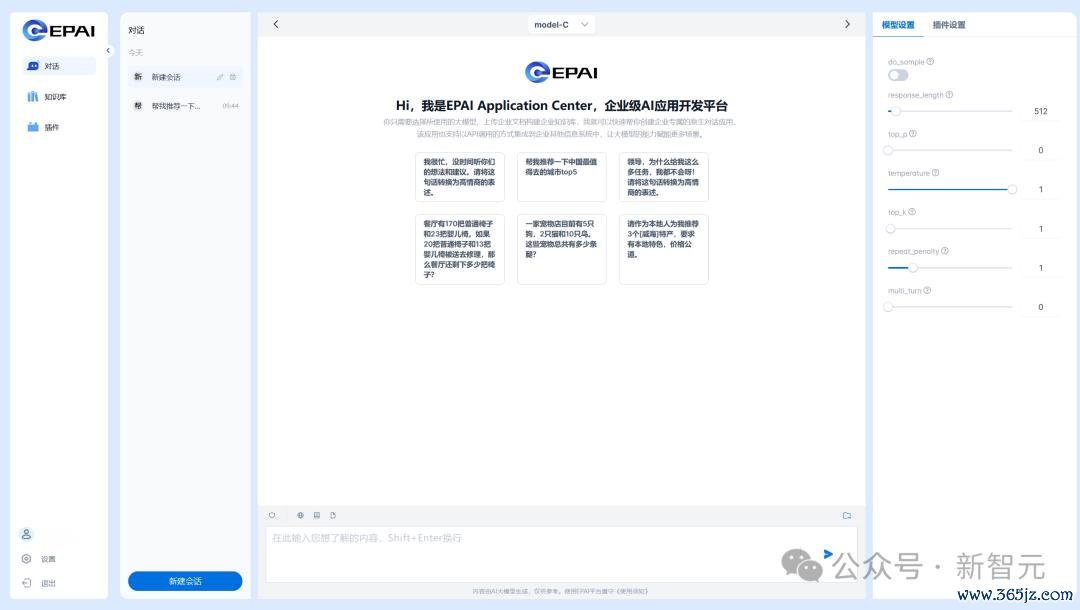
Task: Click the temperature slider
Action: coord(950,189)
